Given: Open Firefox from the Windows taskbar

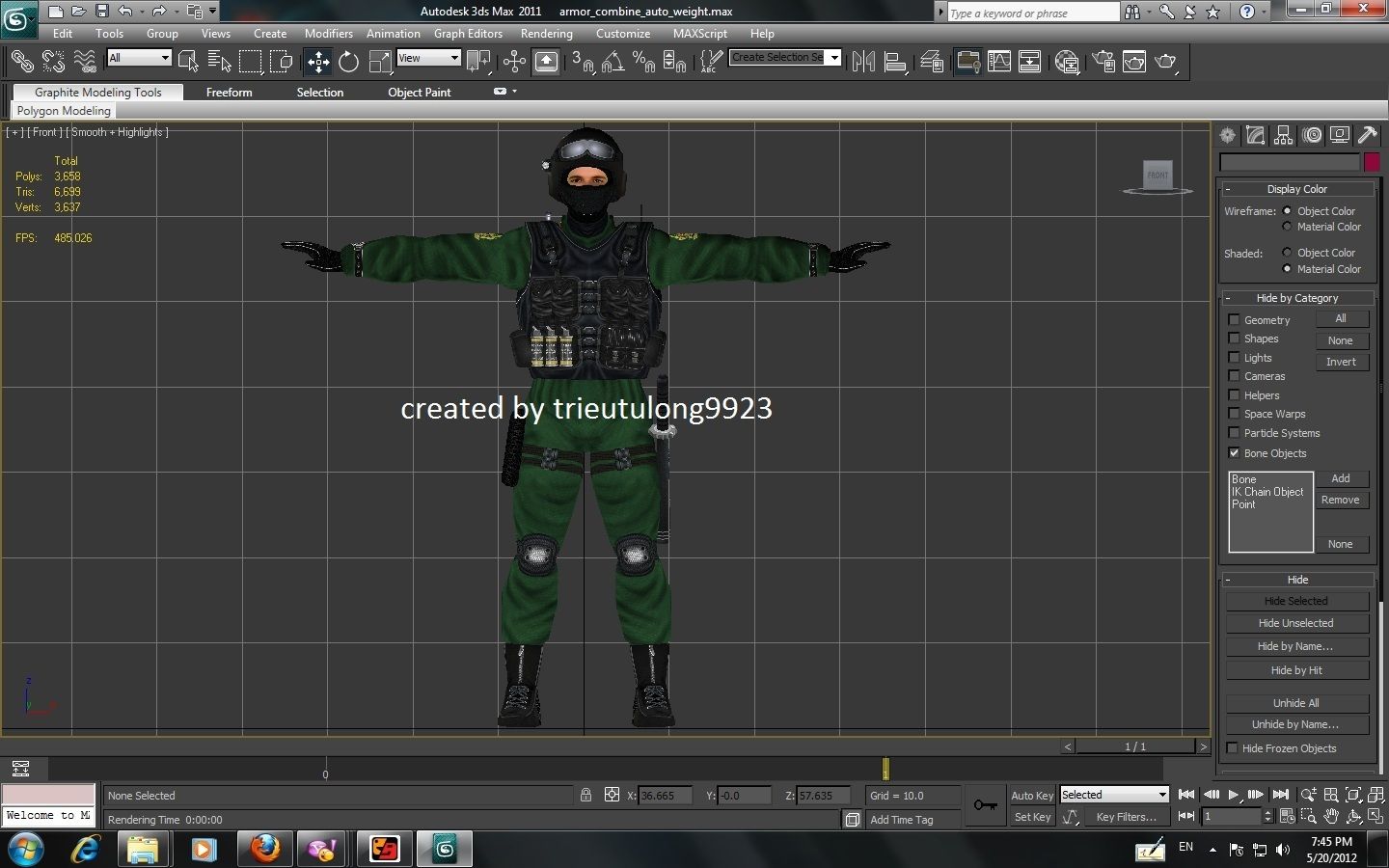Looking at the screenshot, I should 264,849.
